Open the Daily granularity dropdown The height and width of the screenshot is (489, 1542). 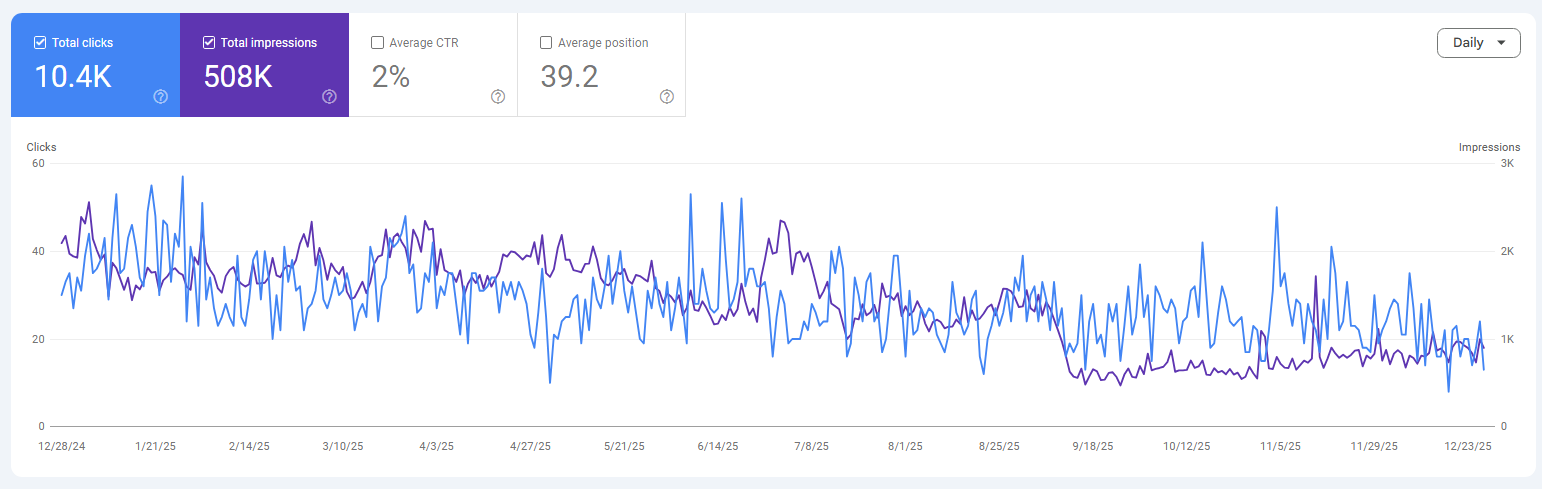(1478, 43)
